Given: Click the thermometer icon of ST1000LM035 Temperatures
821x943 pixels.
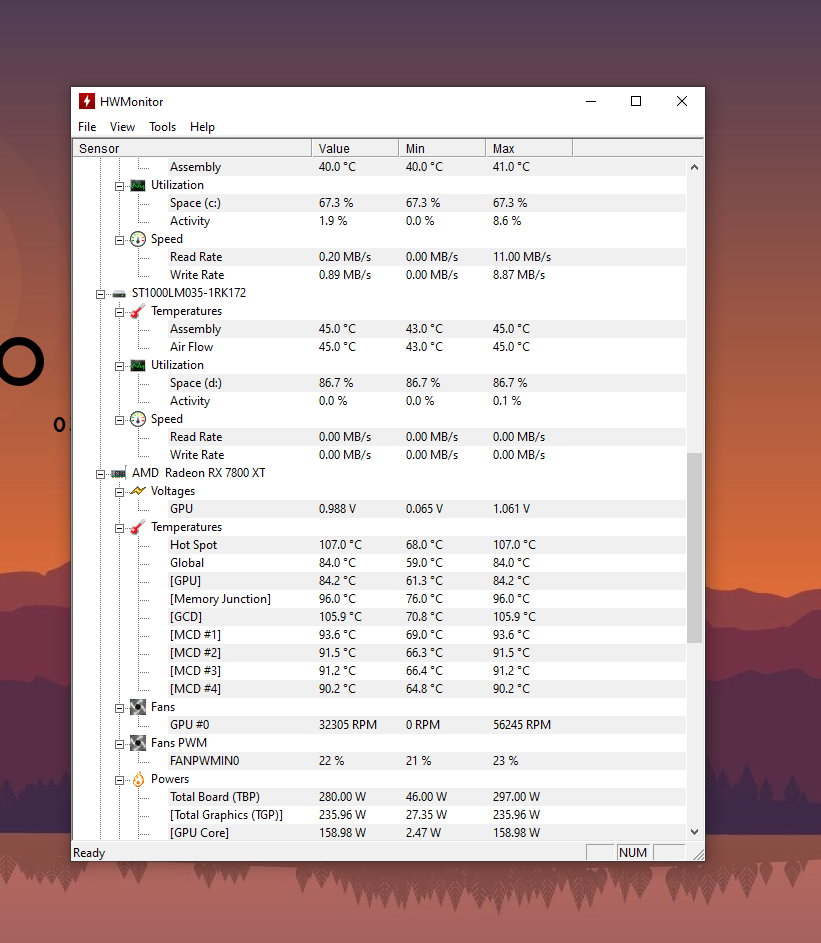Looking at the screenshot, I should tap(138, 311).
